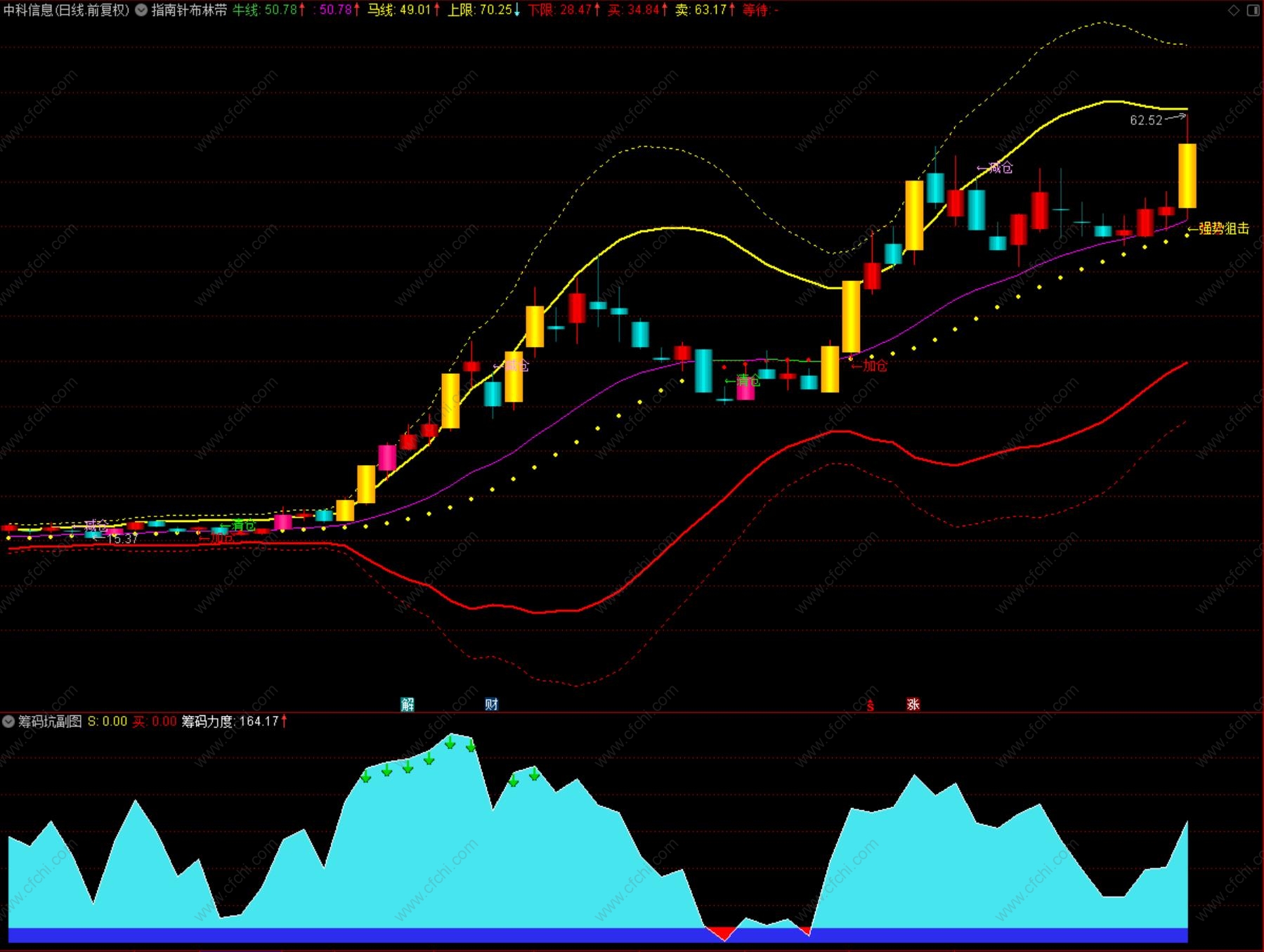Image resolution: width=1264 pixels, height=952 pixels.
Task: Click the 涨 marker icon under the chart
Action: click(913, 704)
